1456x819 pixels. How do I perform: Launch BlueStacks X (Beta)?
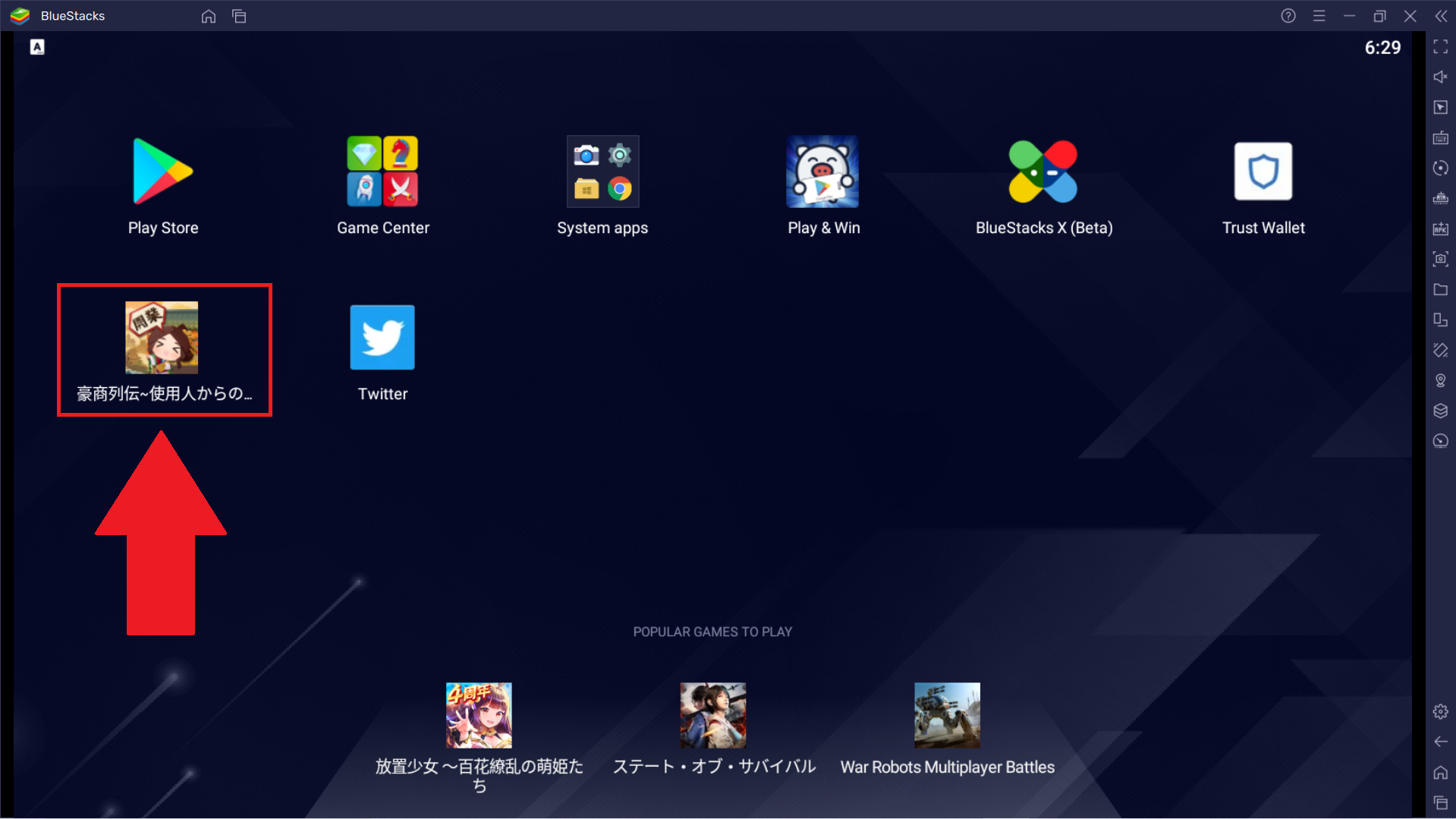[1043, 172]
